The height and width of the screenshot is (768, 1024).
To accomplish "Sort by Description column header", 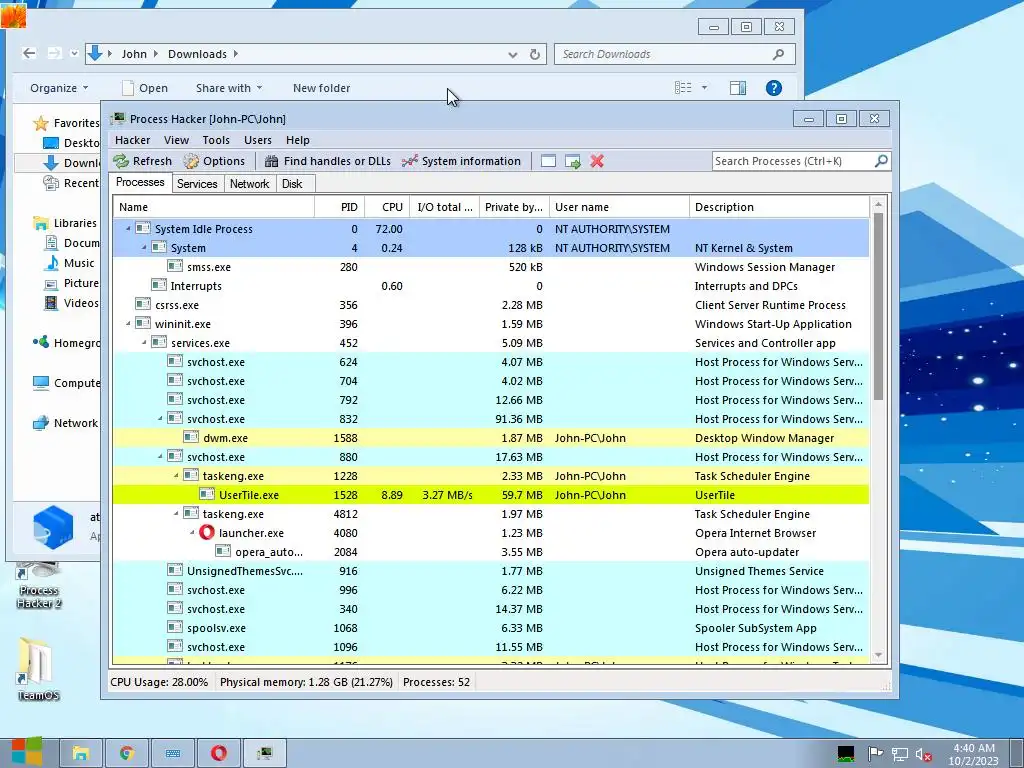I will click(x=780, y=207).
